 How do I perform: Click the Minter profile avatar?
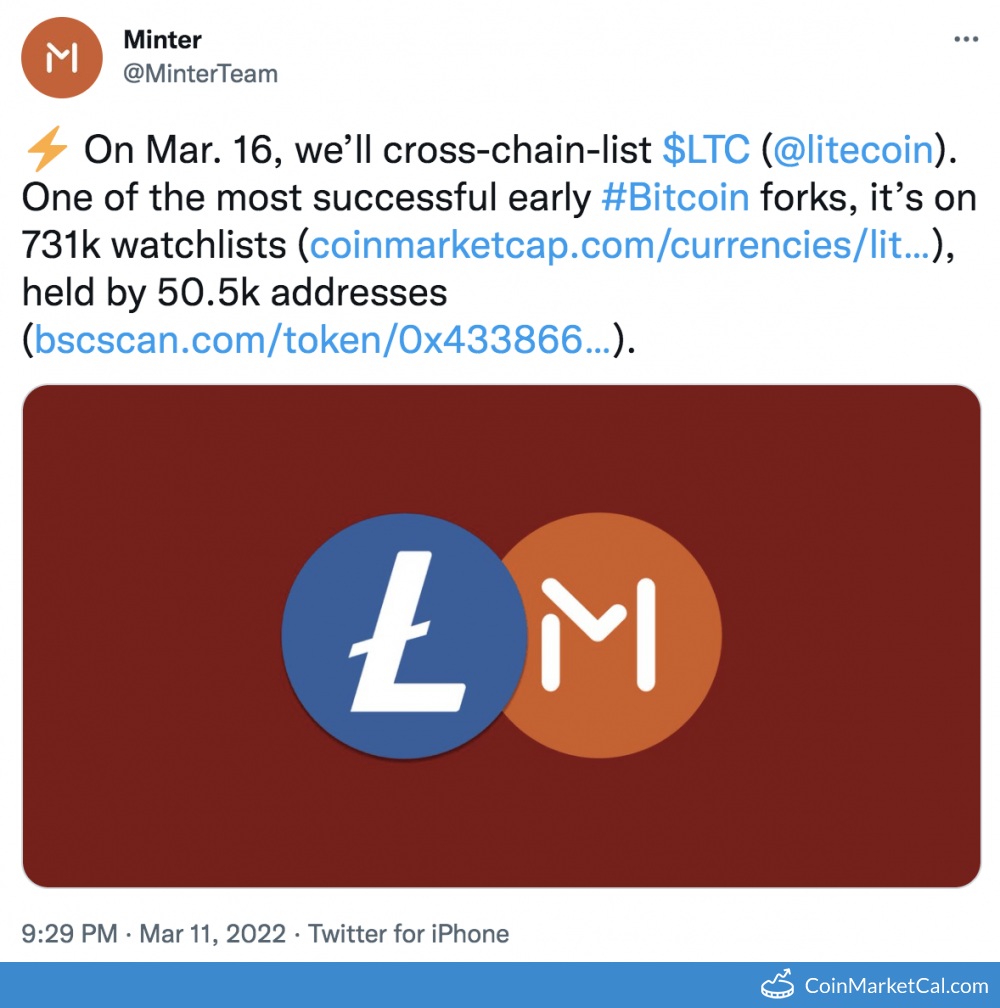(62, 57)
